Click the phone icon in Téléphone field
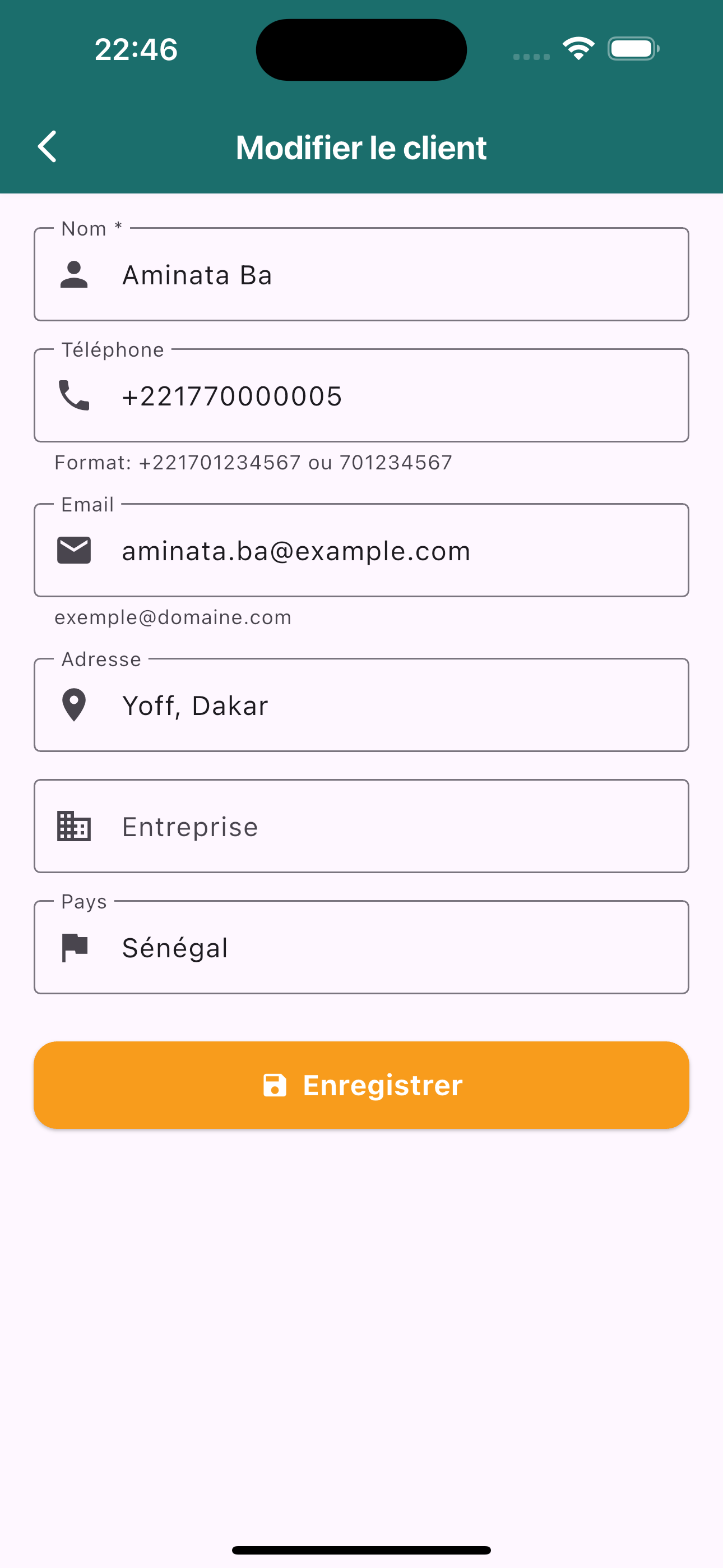723x1568 pixels. point(73,396)
